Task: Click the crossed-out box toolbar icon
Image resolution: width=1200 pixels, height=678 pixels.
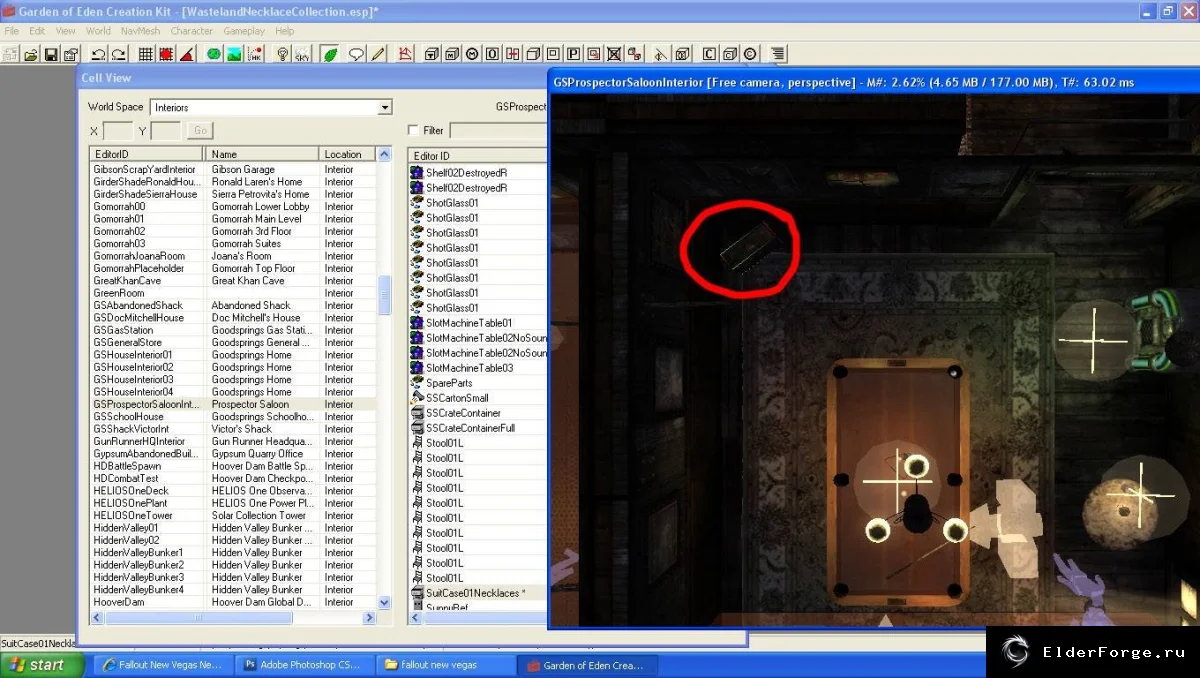Action: pyautogui.click(x=613, y=54)
